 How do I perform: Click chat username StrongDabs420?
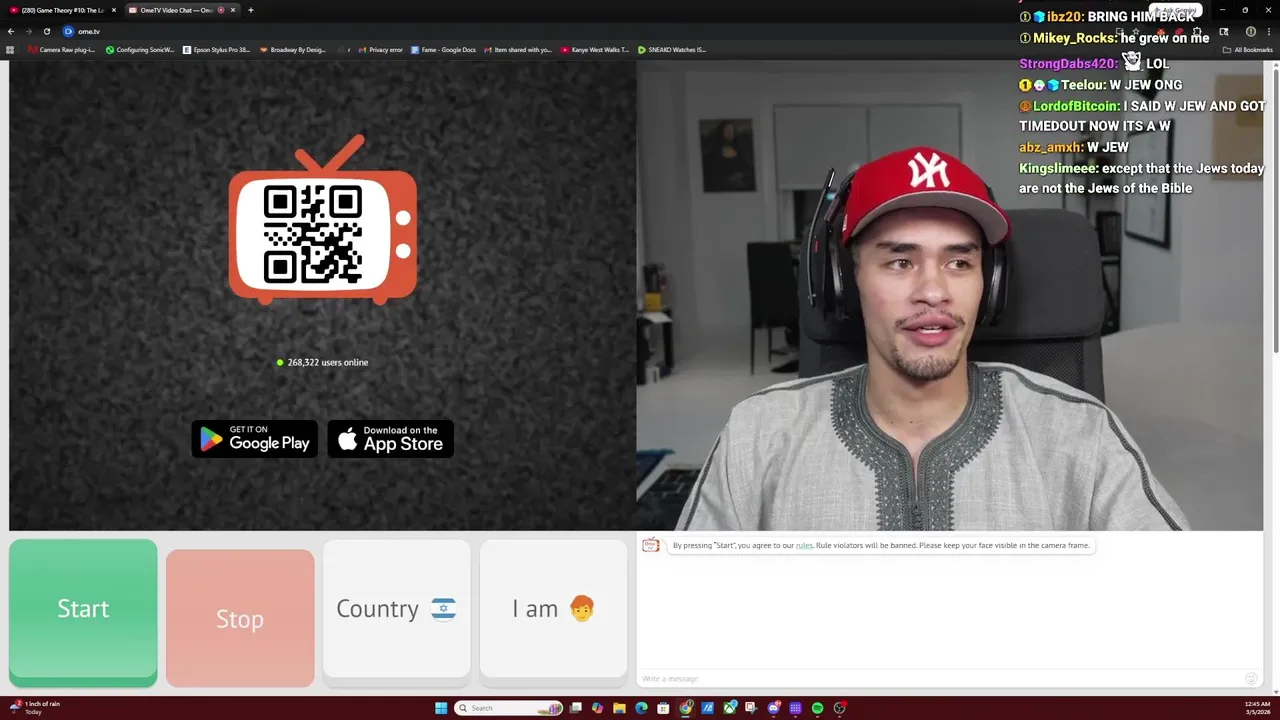(1068, 64)
